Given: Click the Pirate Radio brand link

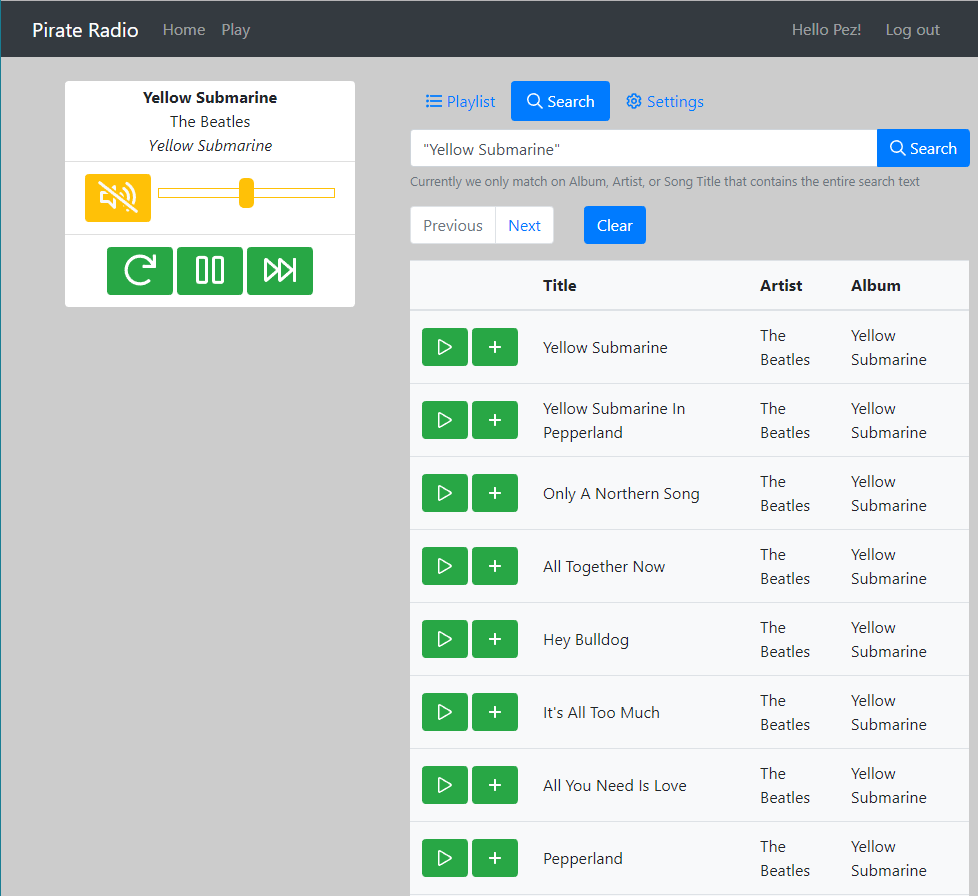Looking at the screenshot, I should (x=85, y=30).
